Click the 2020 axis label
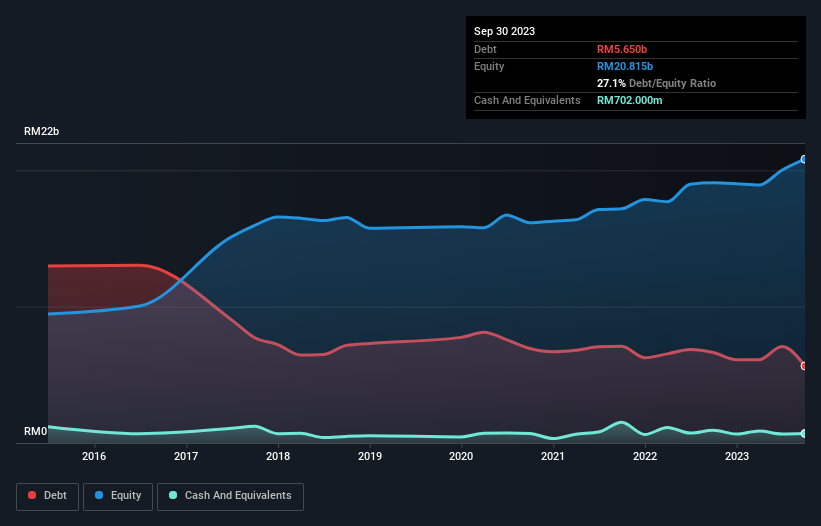The image size is (821, 526). (461, 456)
